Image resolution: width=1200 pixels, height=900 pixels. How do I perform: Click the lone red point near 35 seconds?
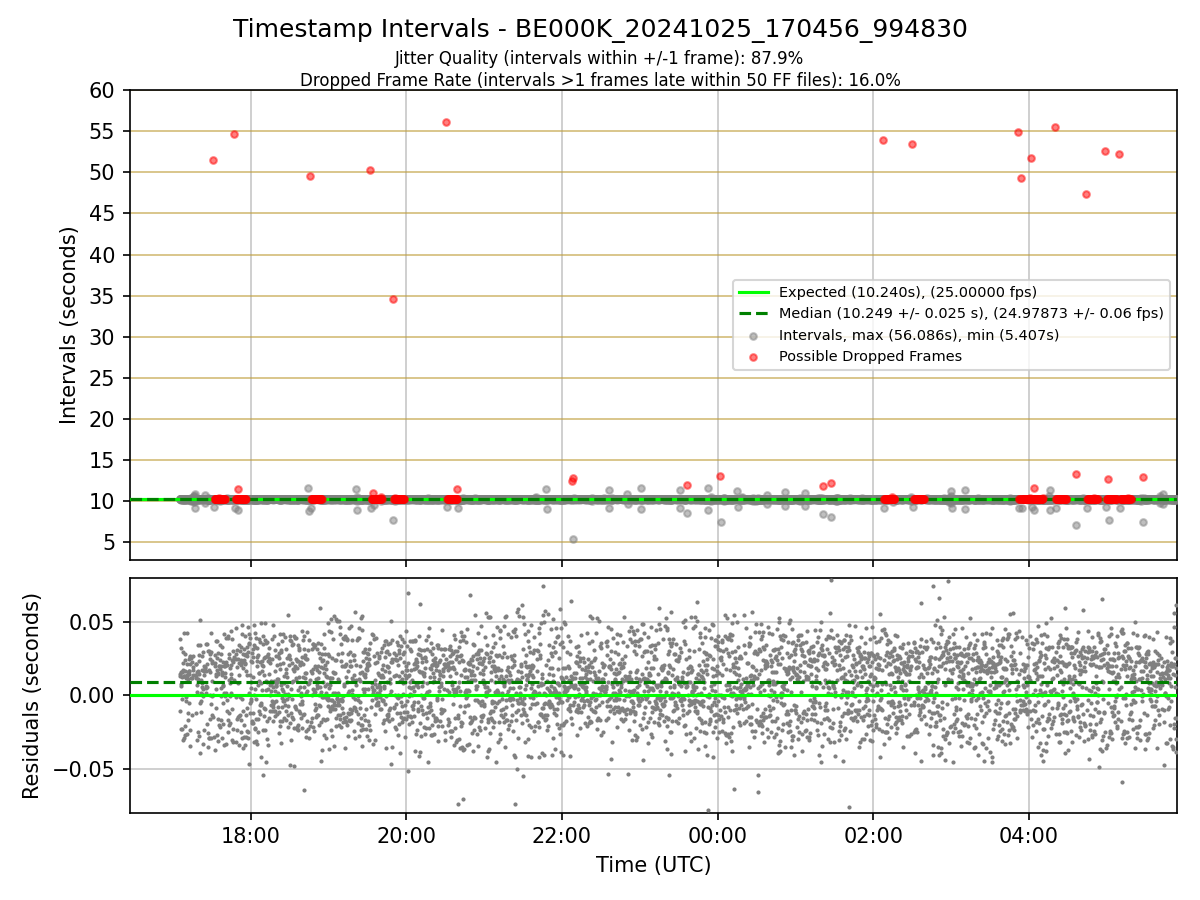[x=393, y=299]
